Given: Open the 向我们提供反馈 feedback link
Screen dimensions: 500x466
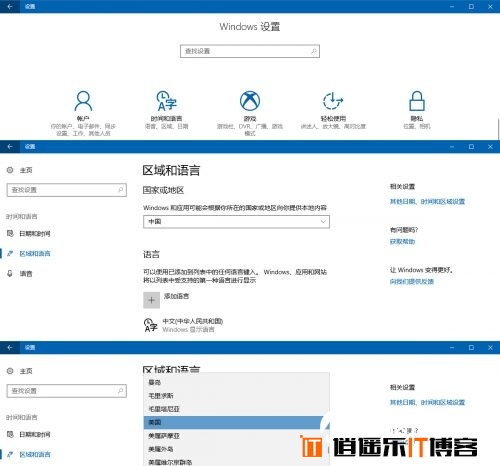Looking at the screenshot, I should [x=412, y=282].
